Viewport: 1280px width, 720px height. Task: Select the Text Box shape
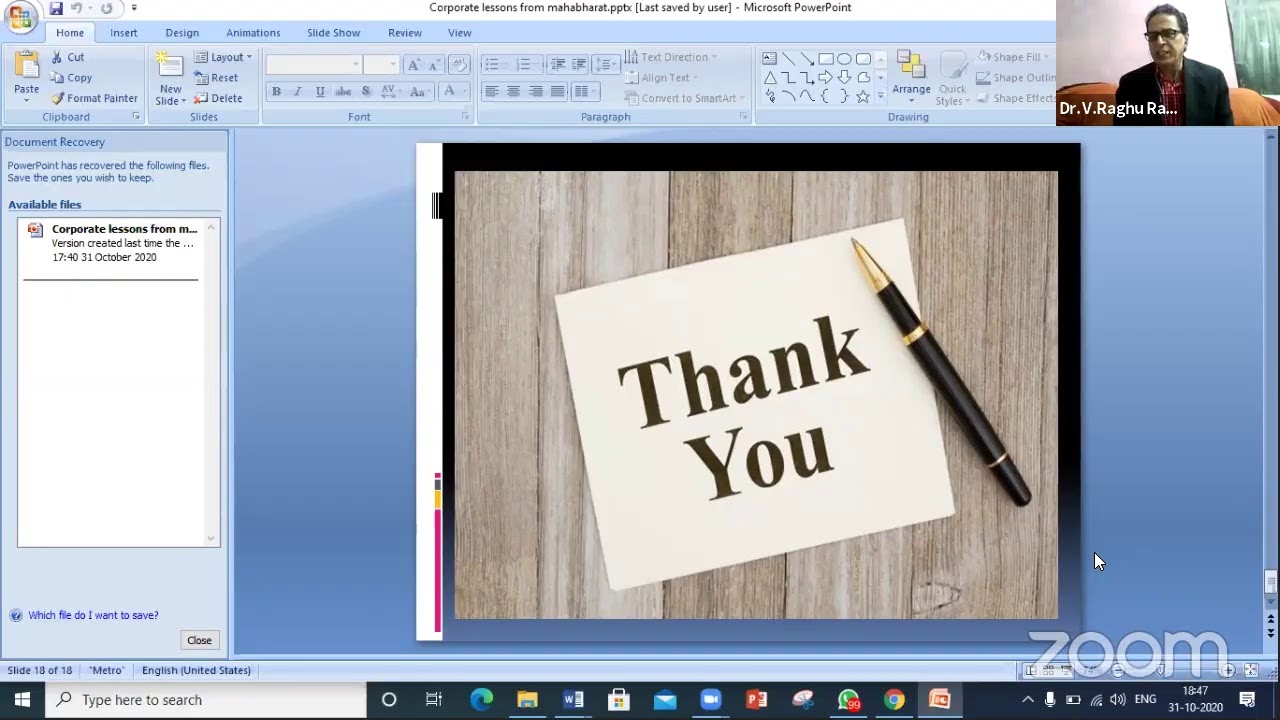point(769,58)
